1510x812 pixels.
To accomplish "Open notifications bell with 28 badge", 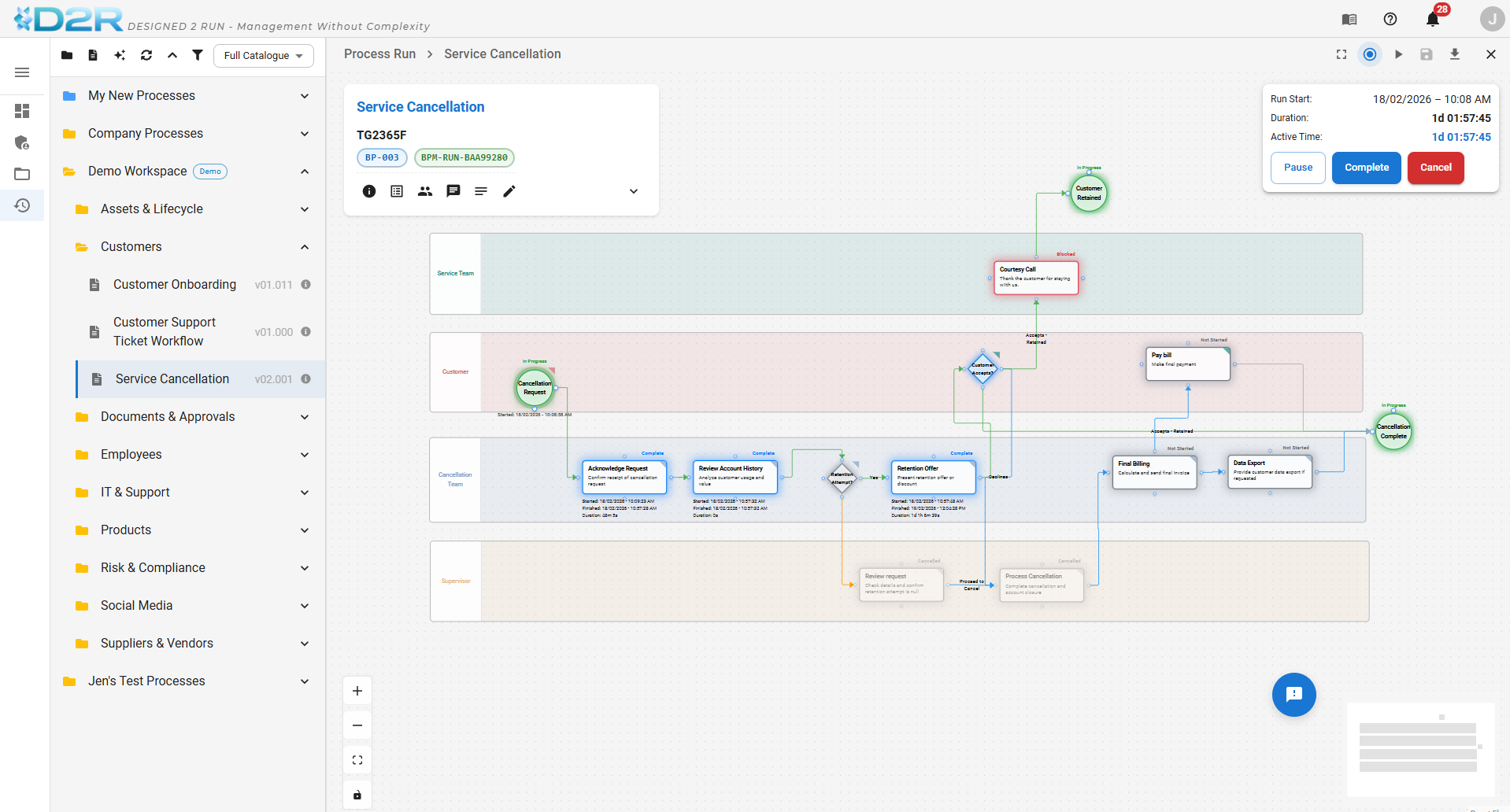I will click(1433, 19).
